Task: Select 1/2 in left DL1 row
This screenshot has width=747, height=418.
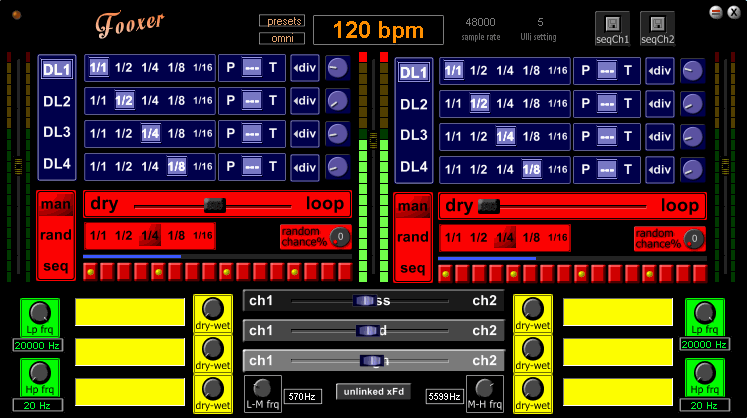Action: click(x=124, y=68)
